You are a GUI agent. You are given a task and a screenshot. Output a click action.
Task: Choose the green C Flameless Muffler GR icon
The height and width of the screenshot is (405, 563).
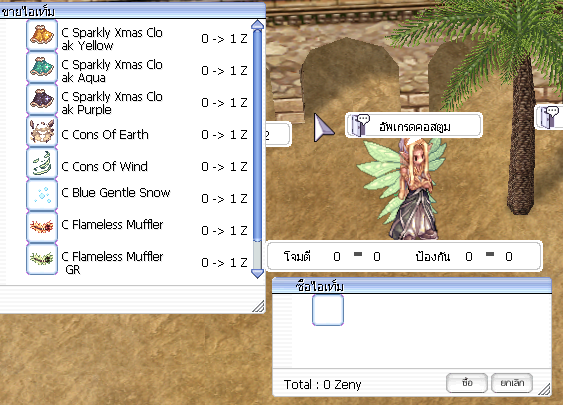[42, 259]
